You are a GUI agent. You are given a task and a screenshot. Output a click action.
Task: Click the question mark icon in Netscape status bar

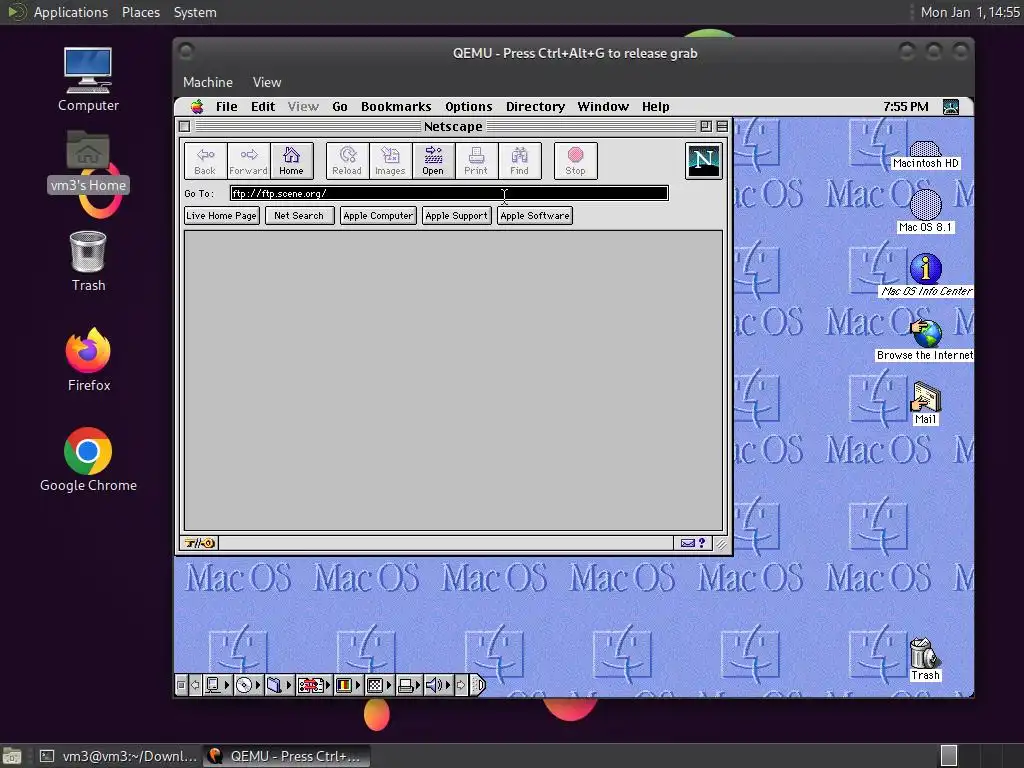pos(701,543)
